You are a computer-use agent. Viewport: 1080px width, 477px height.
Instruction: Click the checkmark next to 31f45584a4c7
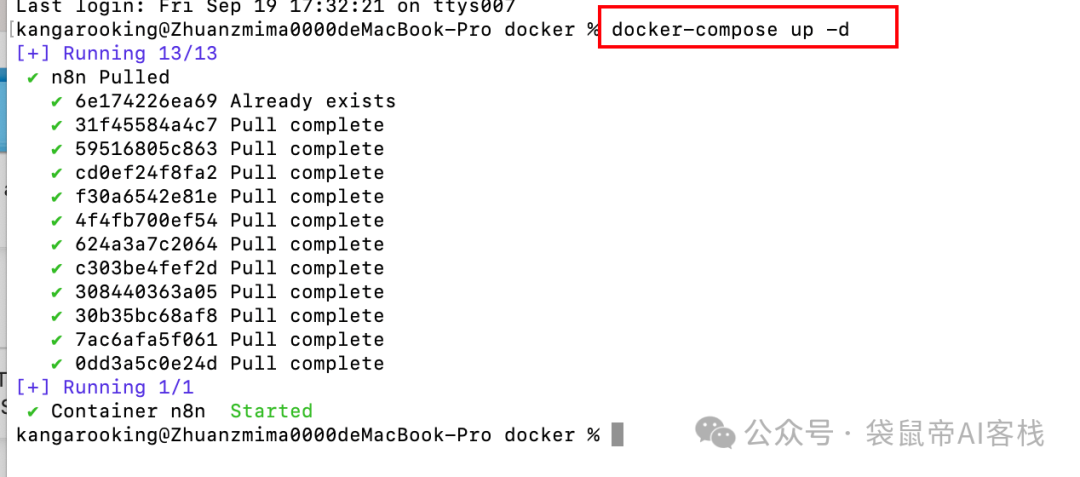[x=56, y=126]
